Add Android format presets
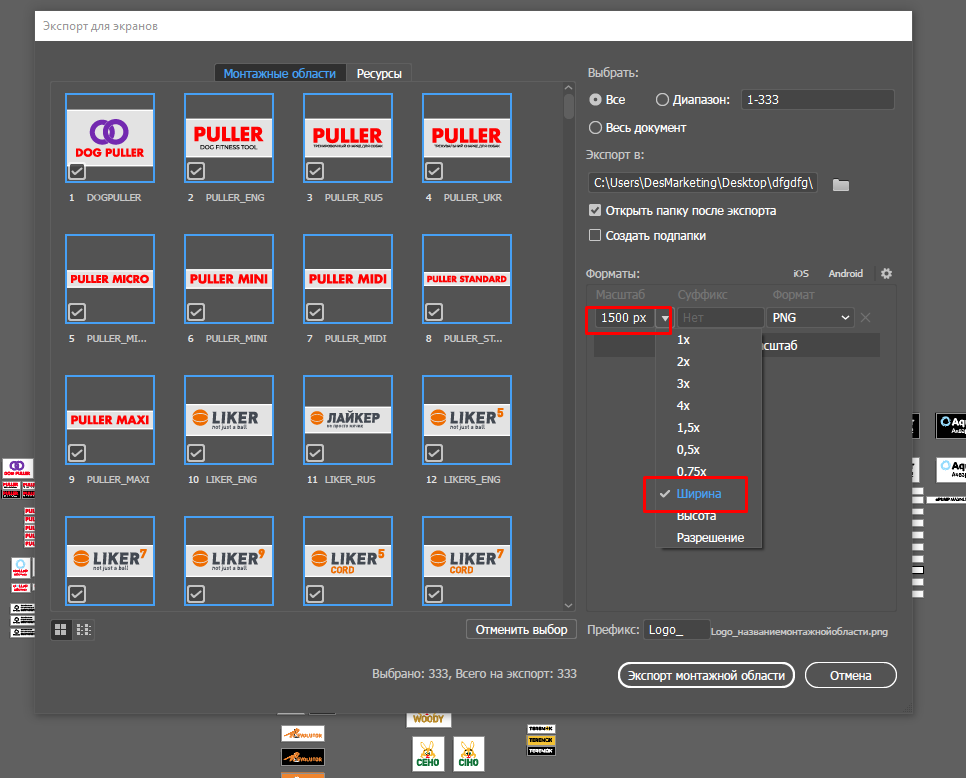Screen dimensions: 966x778 pyautogui.click(x=845, y=273)
